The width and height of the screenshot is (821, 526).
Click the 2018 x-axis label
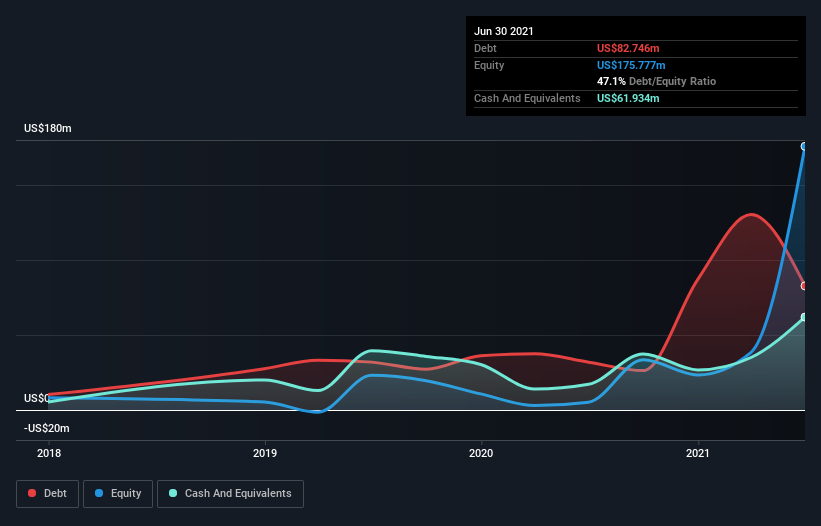(x=49, y=453)
